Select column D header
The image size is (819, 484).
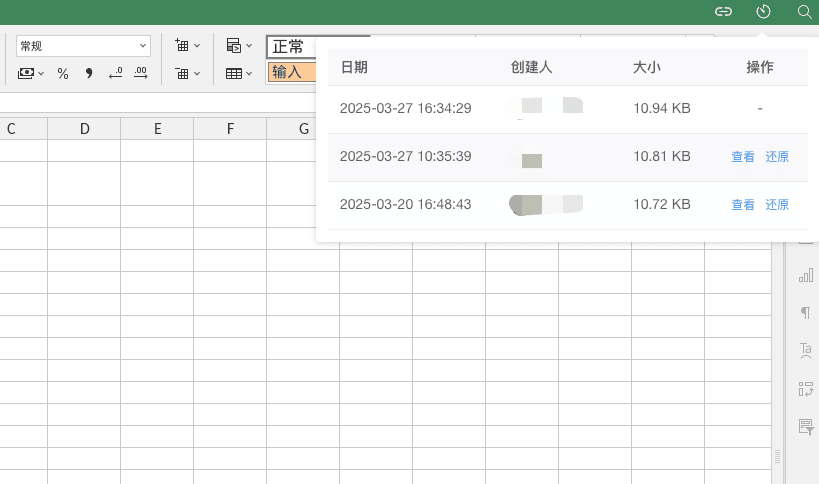click(x=84, y=128)
